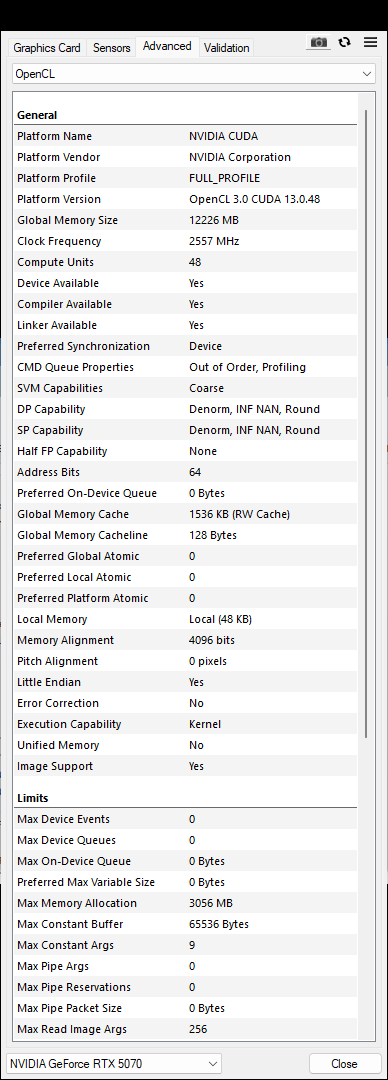Click the Preferred On-Device Queue label
Screen dimensions: 388x1080
[x=87, y=493]
